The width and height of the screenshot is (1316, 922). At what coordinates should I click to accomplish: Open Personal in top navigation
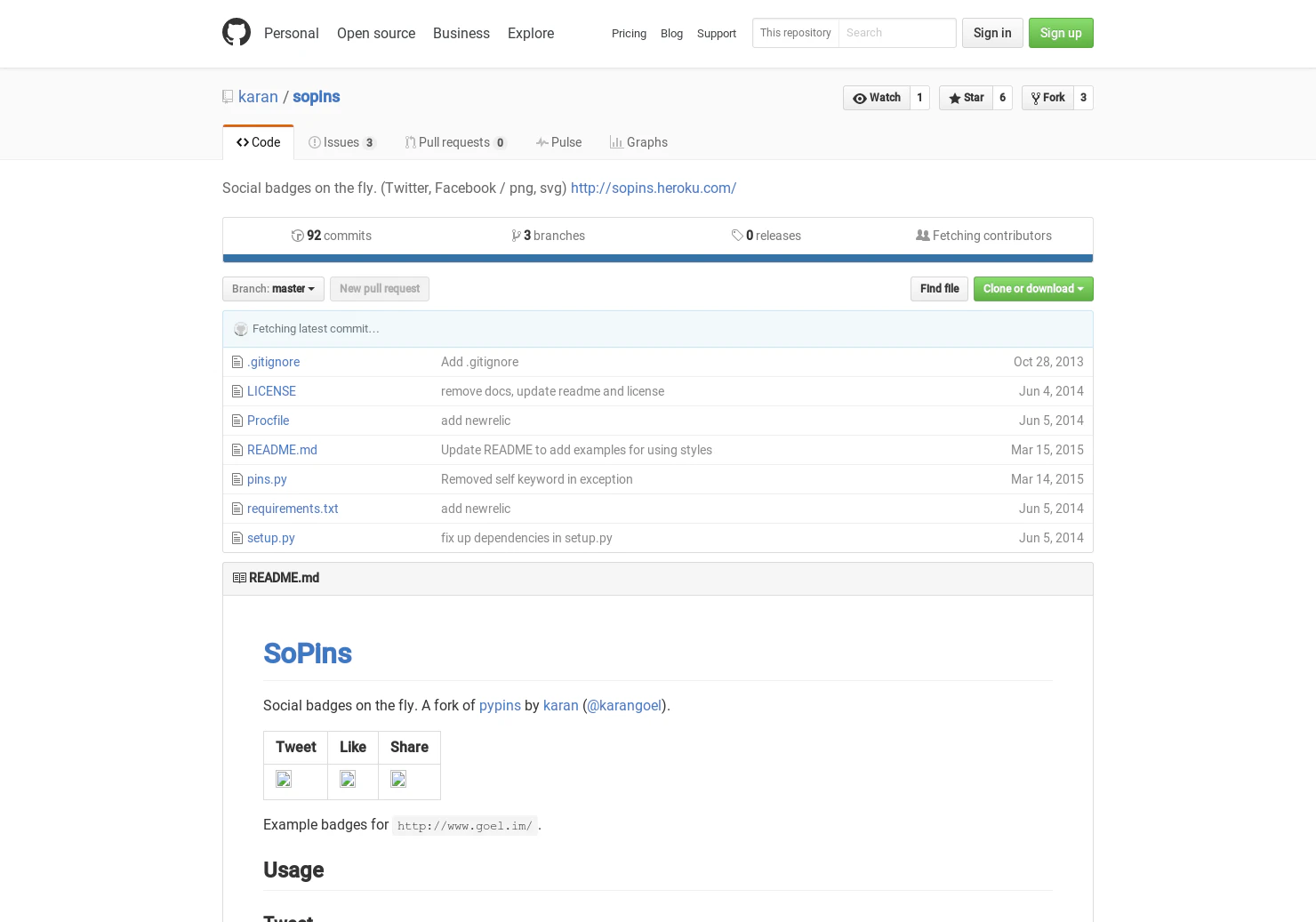coord(291,33)
